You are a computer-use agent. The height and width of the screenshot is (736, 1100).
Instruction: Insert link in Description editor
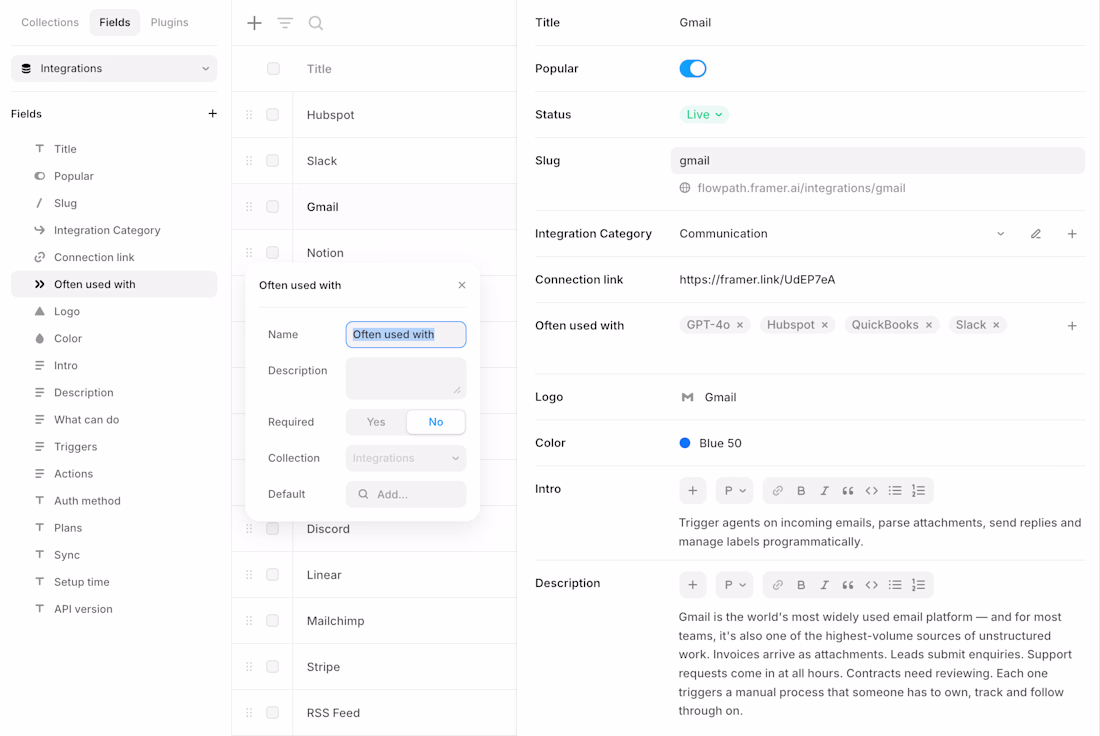point(777,584)
